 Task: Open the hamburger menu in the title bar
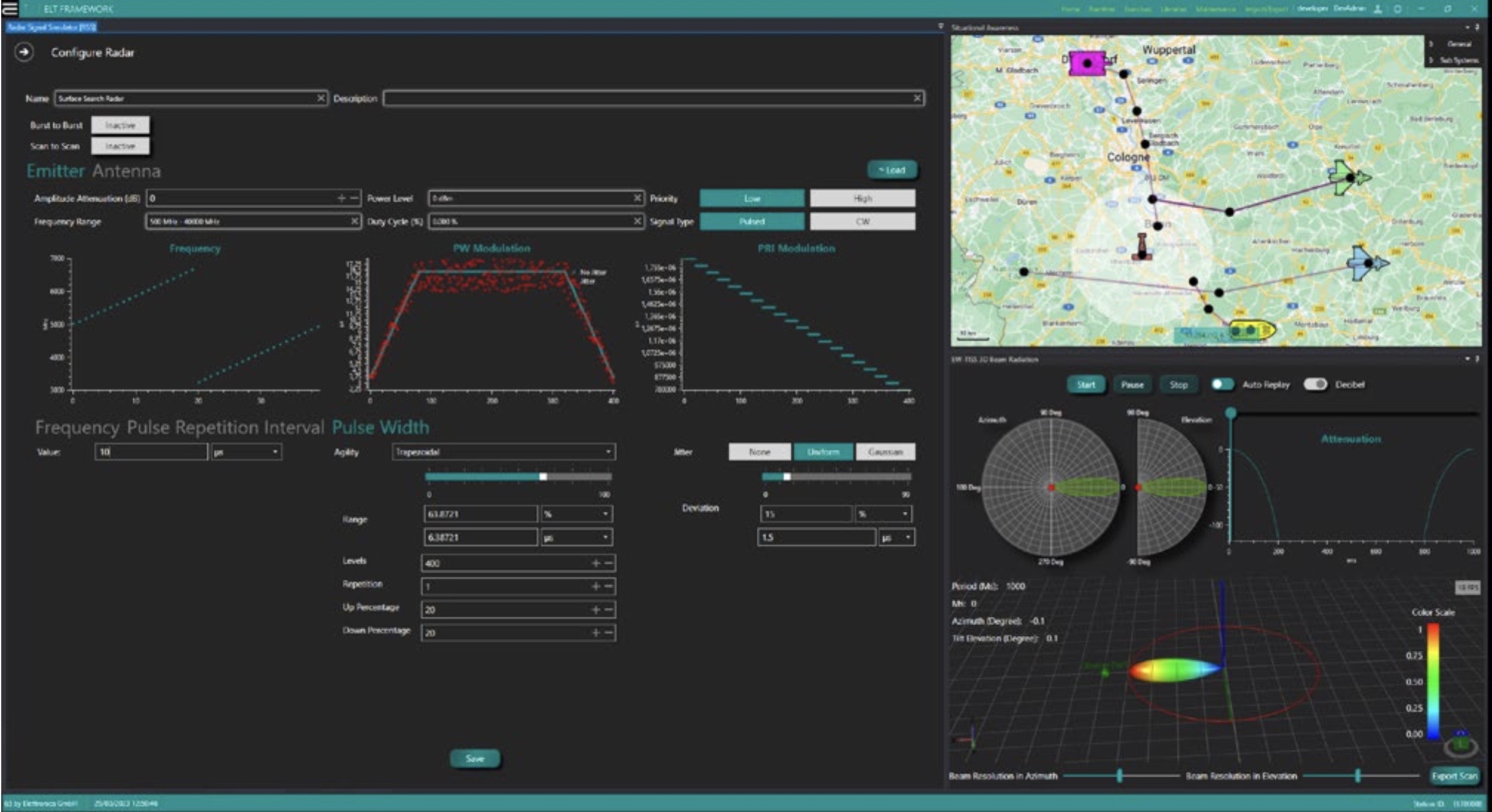(10, 8)
